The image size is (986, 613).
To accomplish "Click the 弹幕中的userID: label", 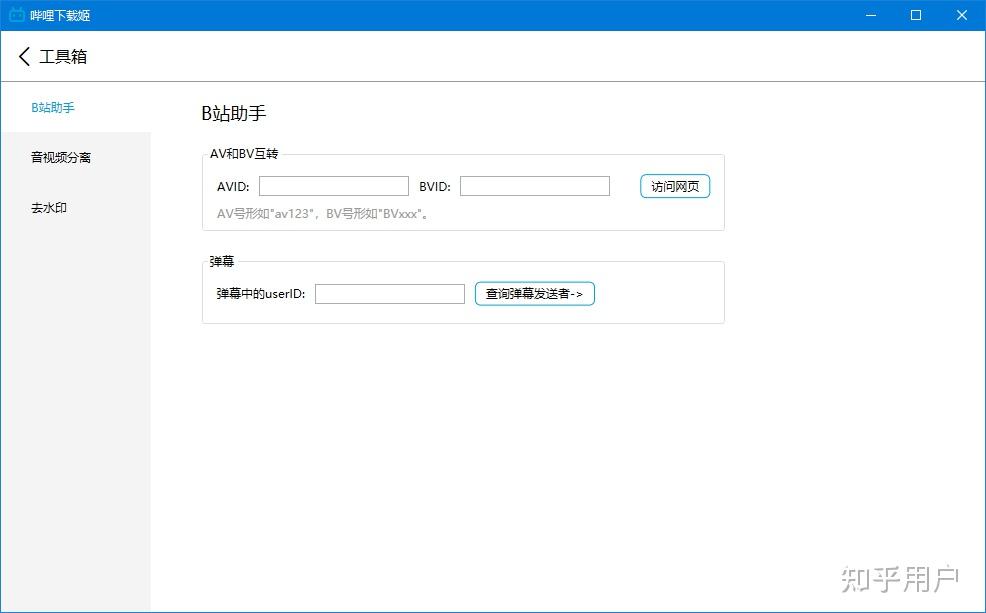I will [x=261, y=294].
